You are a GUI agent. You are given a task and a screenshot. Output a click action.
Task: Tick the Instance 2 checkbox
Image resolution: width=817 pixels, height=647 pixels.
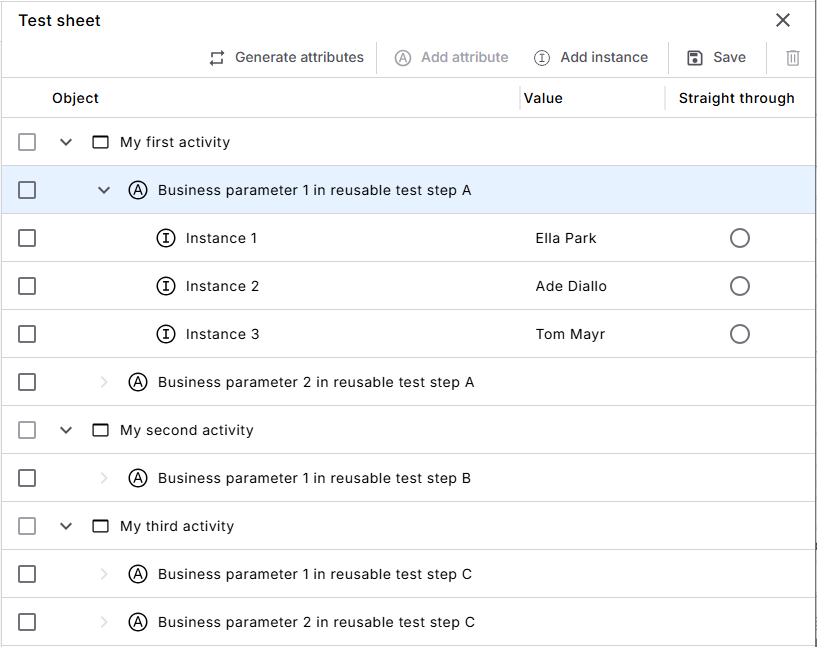[x=27, y=286]
